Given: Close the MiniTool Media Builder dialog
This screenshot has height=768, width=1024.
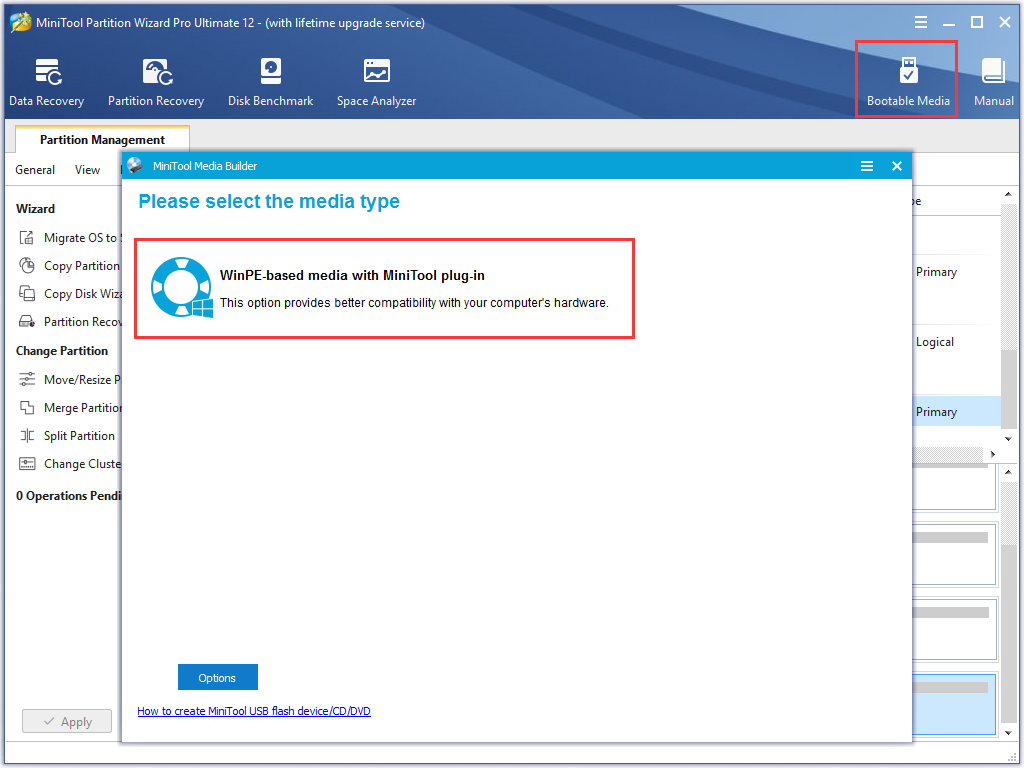Looking at the screenshot, I should tap(897, 166).
